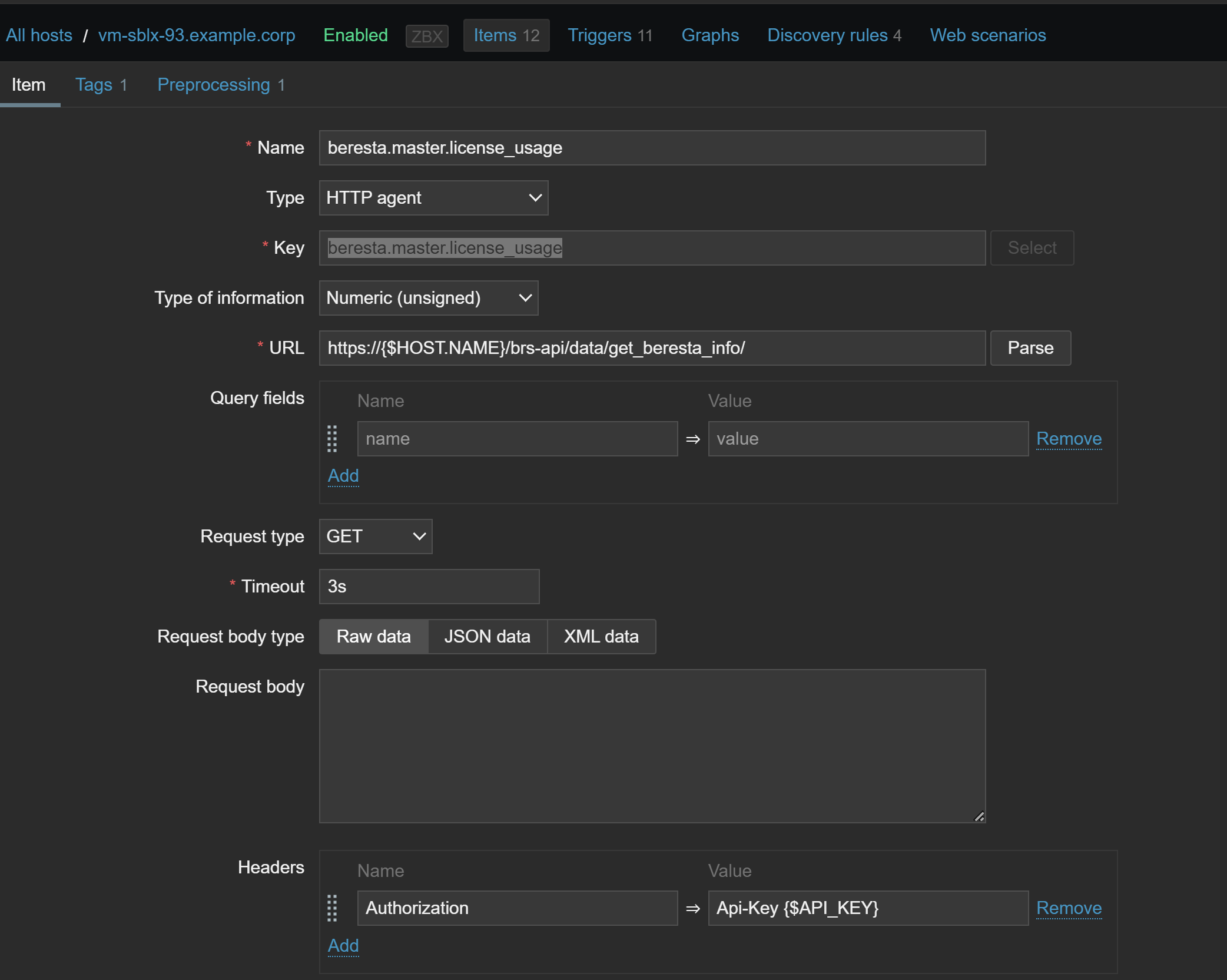Click the Request body resize grip
The width and height of the screenshot is (1227, 980).
979,816
